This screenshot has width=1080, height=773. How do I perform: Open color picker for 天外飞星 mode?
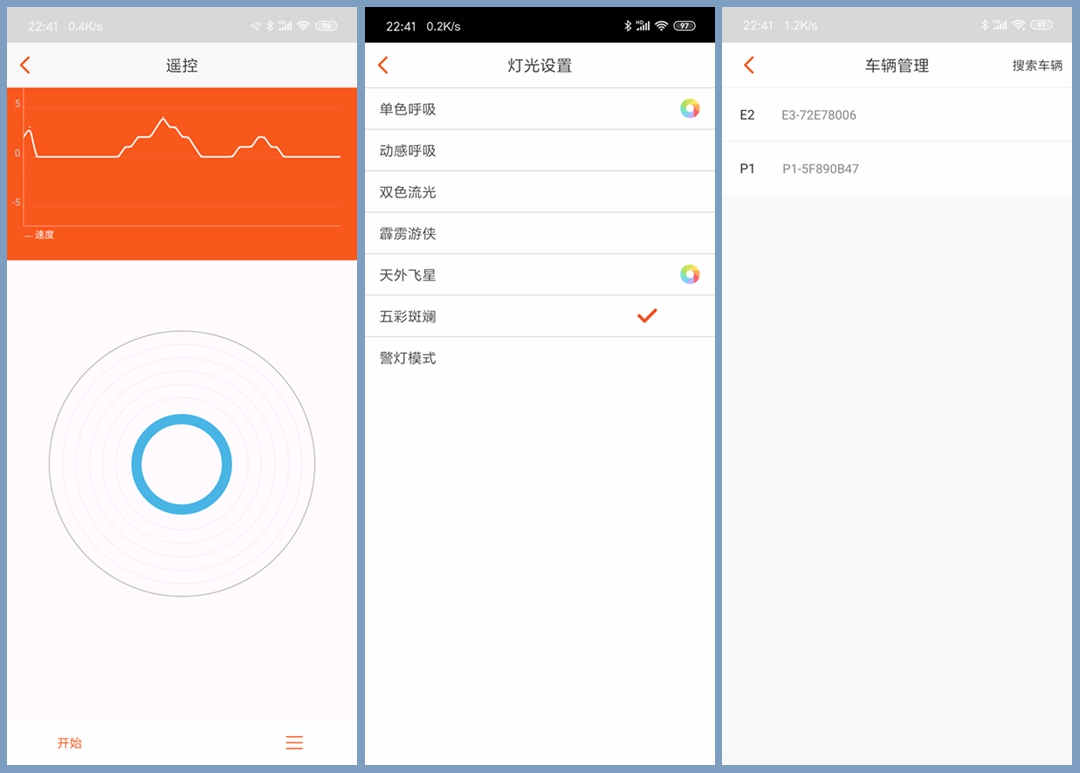coord(690,275)
